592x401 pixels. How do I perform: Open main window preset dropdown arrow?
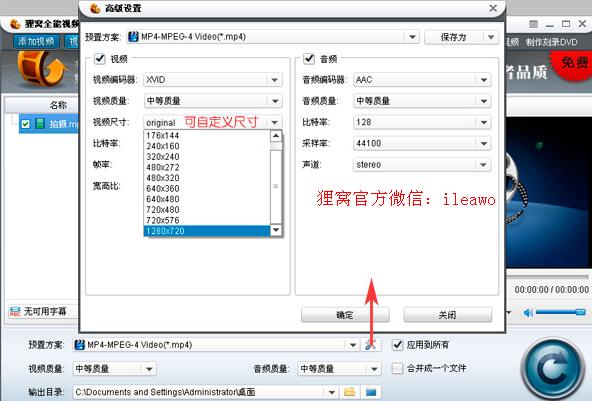coord(353,345)
